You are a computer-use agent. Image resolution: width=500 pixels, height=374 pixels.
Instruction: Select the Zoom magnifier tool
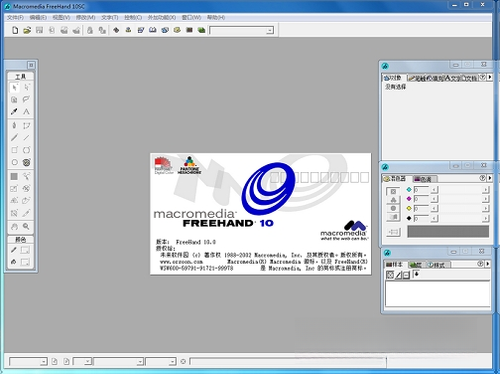tap(27, 227)
